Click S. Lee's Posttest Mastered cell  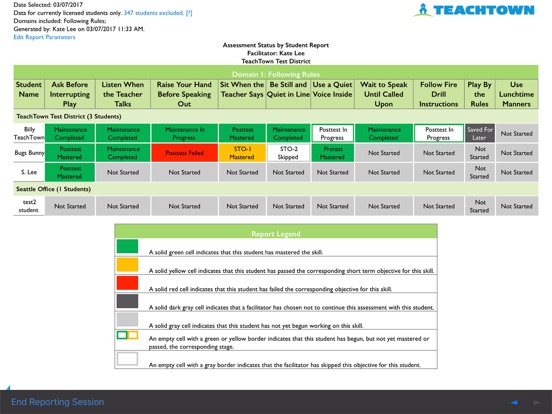point(70,172)
